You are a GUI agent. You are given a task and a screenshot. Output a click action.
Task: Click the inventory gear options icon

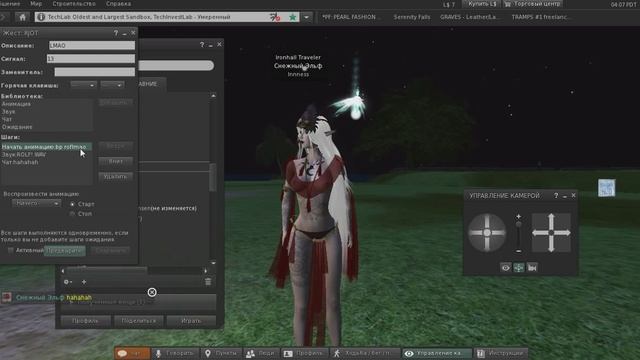click(68, 282)
